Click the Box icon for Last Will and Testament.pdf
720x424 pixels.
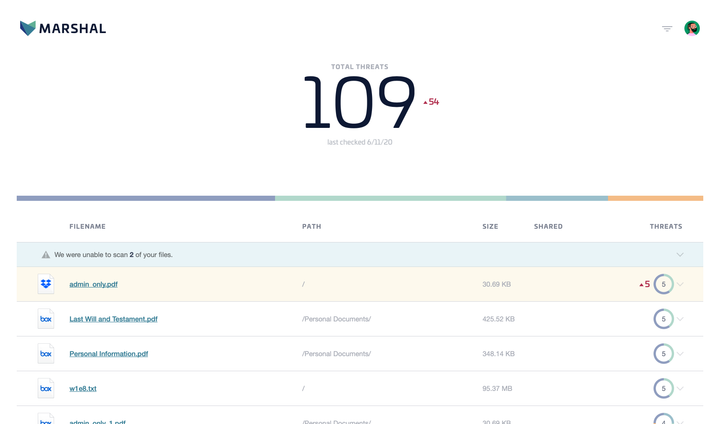click(46, 319)
